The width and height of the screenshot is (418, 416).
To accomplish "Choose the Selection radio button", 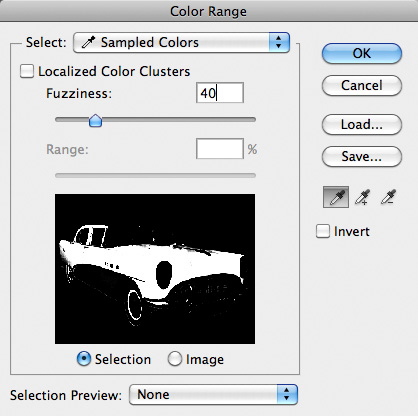I will click(x=83, y=359).
